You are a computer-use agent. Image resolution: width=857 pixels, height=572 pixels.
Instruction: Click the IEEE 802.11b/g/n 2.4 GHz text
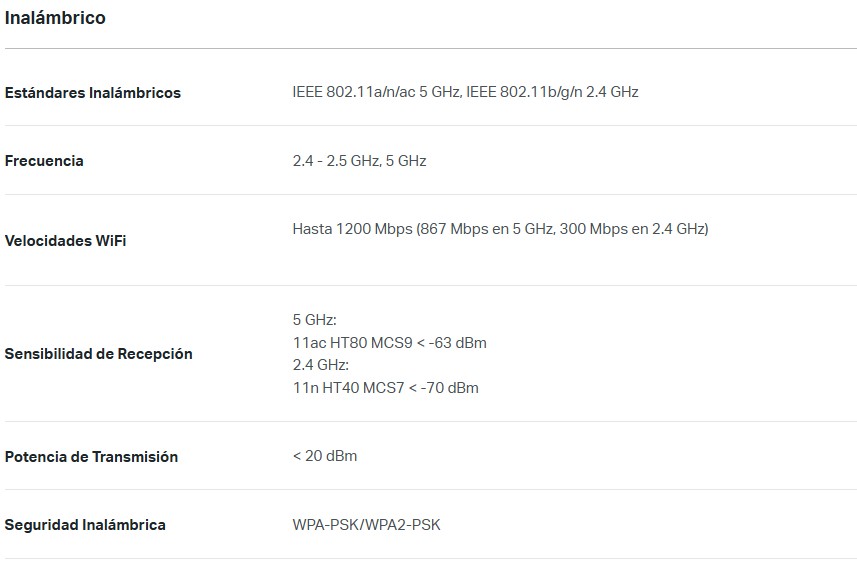552,92
